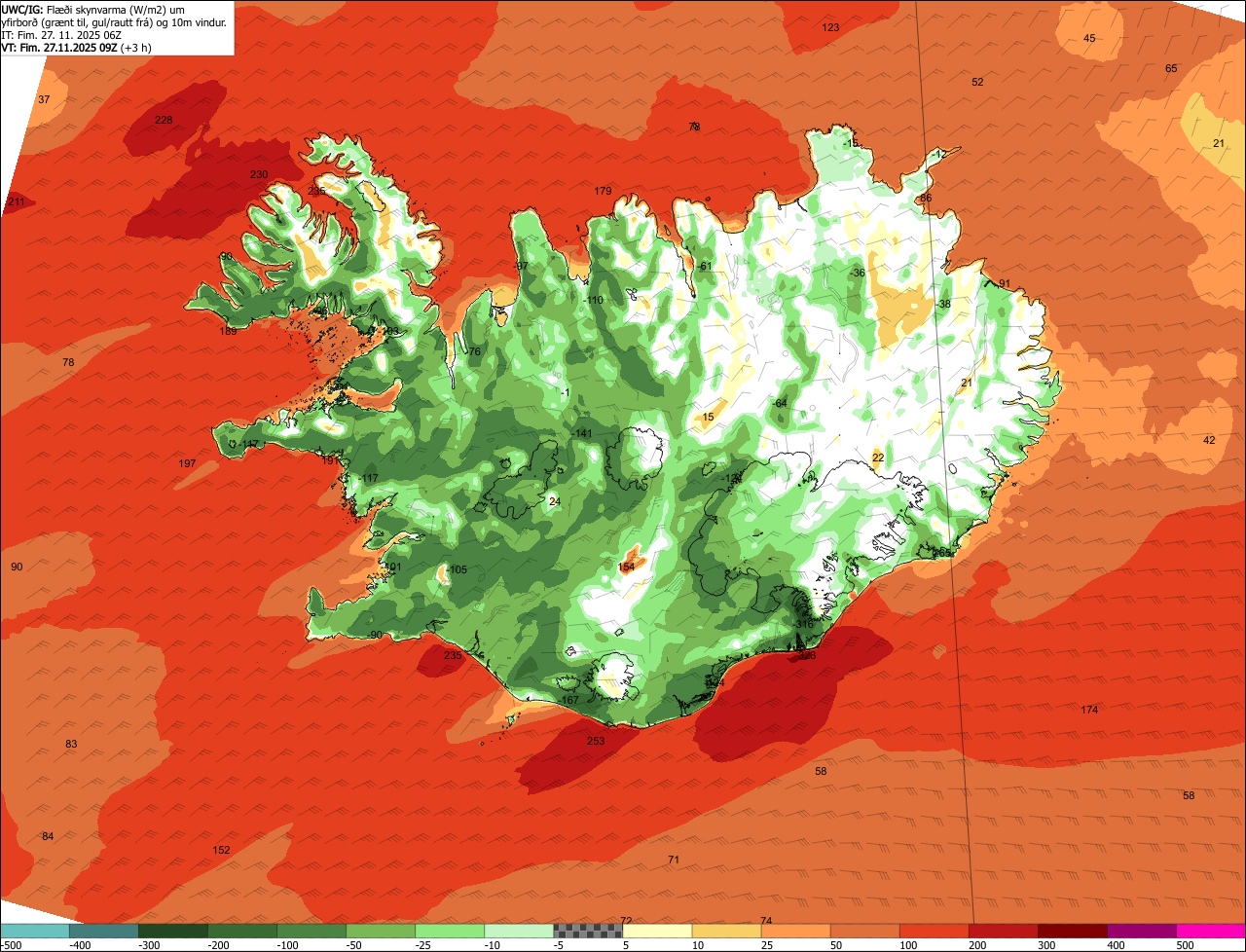Click the legend swatch between -400 and -300
The image size is (1246, 952).
[103, 931]
